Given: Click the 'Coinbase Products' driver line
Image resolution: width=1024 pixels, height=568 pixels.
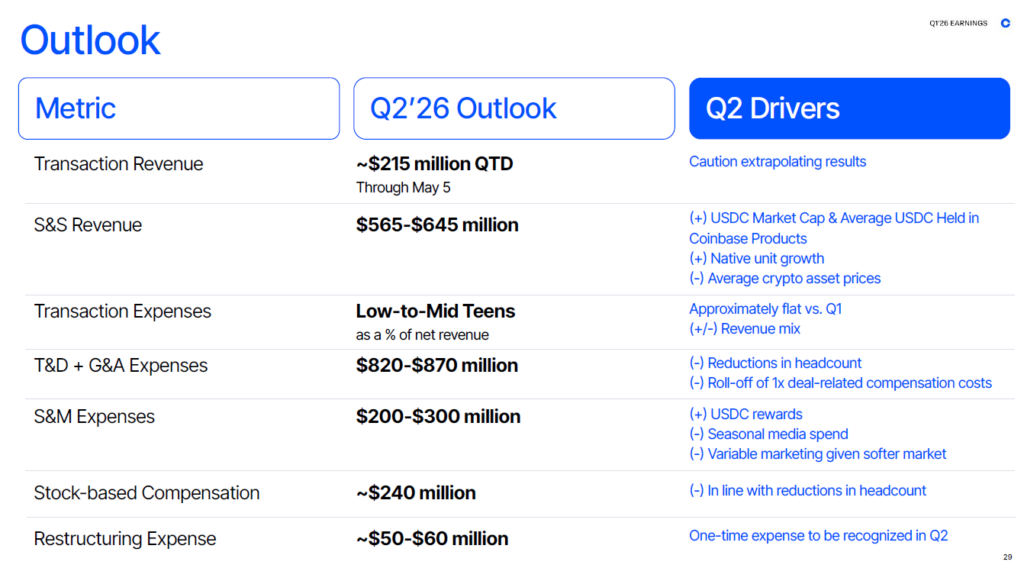Looking at the screenshot, I should (748, 238).
